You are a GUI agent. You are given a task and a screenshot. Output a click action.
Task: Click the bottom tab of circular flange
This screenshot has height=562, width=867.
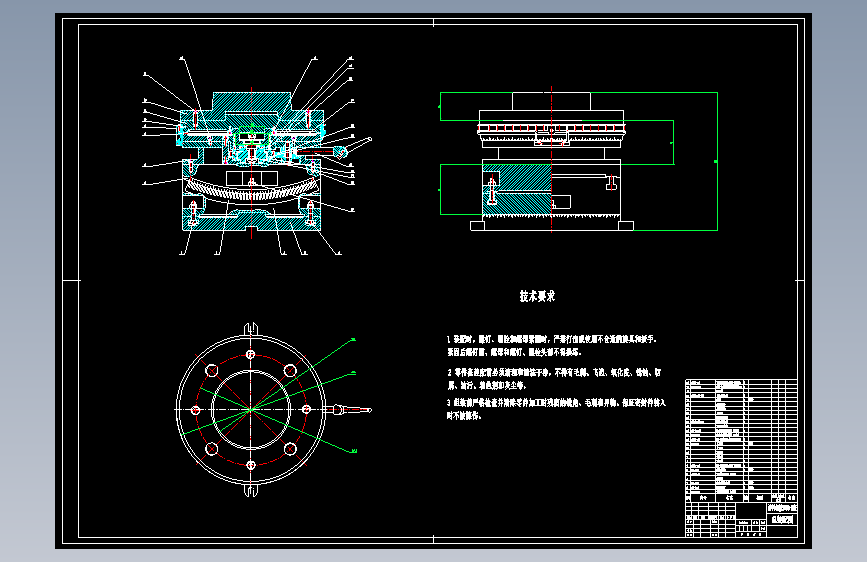[x=251, y=491]
